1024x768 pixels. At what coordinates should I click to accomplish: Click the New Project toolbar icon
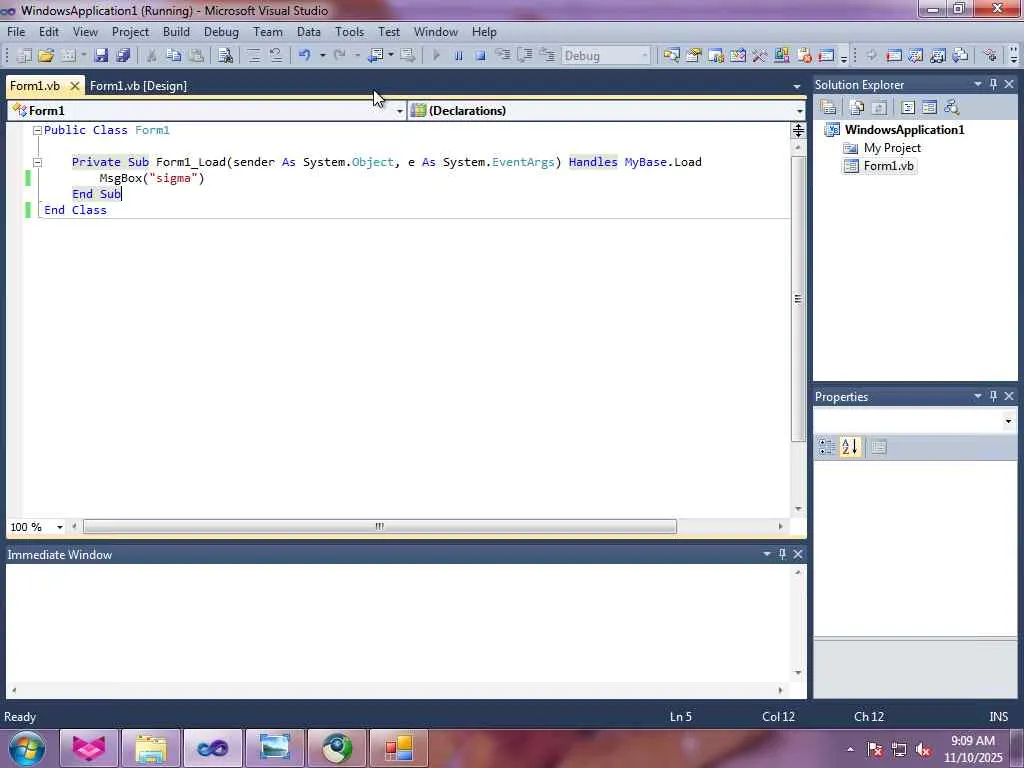(x=24, y=56)
